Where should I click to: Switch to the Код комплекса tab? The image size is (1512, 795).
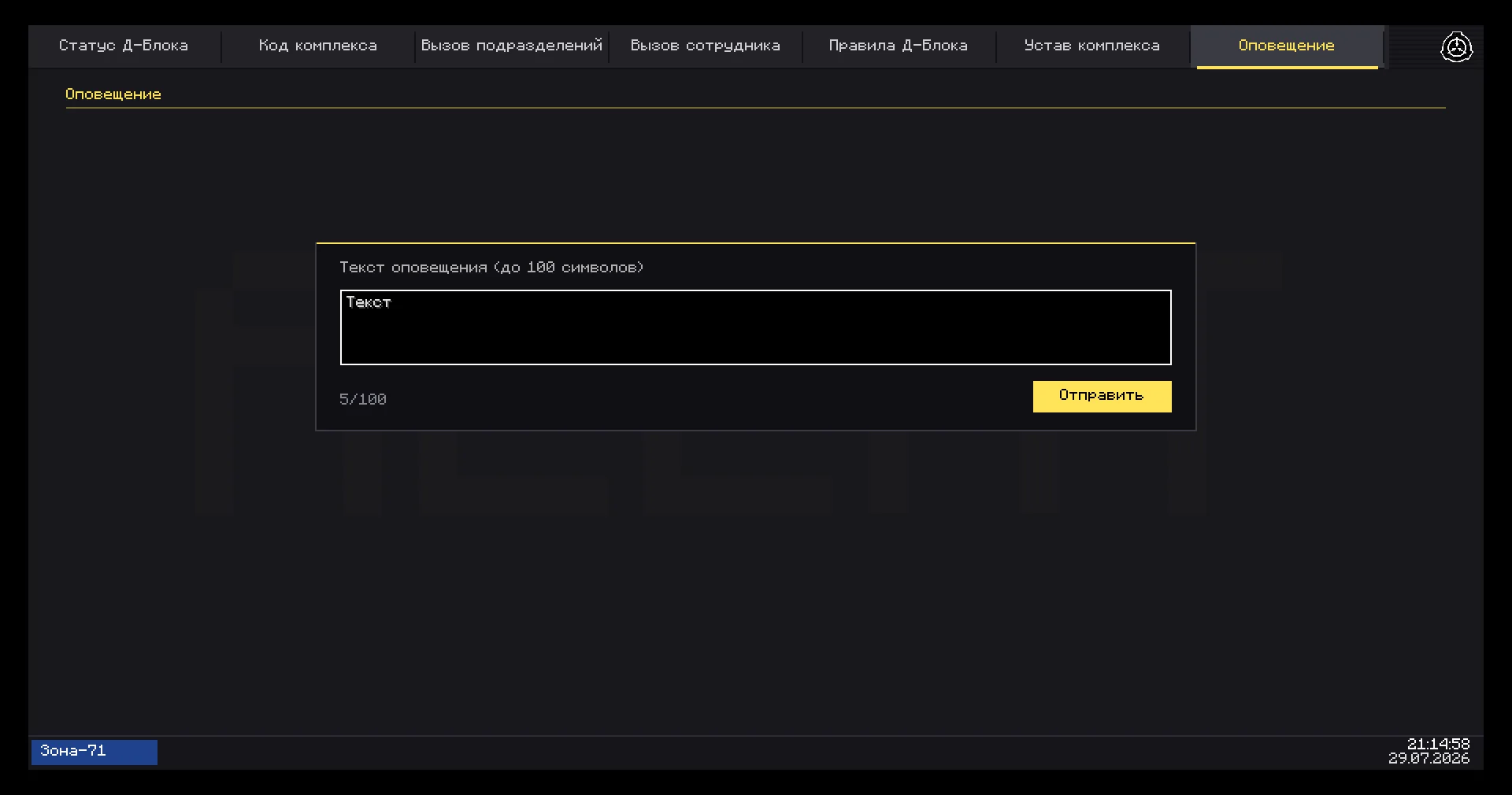pyautogui.click(x=317, y=46)
